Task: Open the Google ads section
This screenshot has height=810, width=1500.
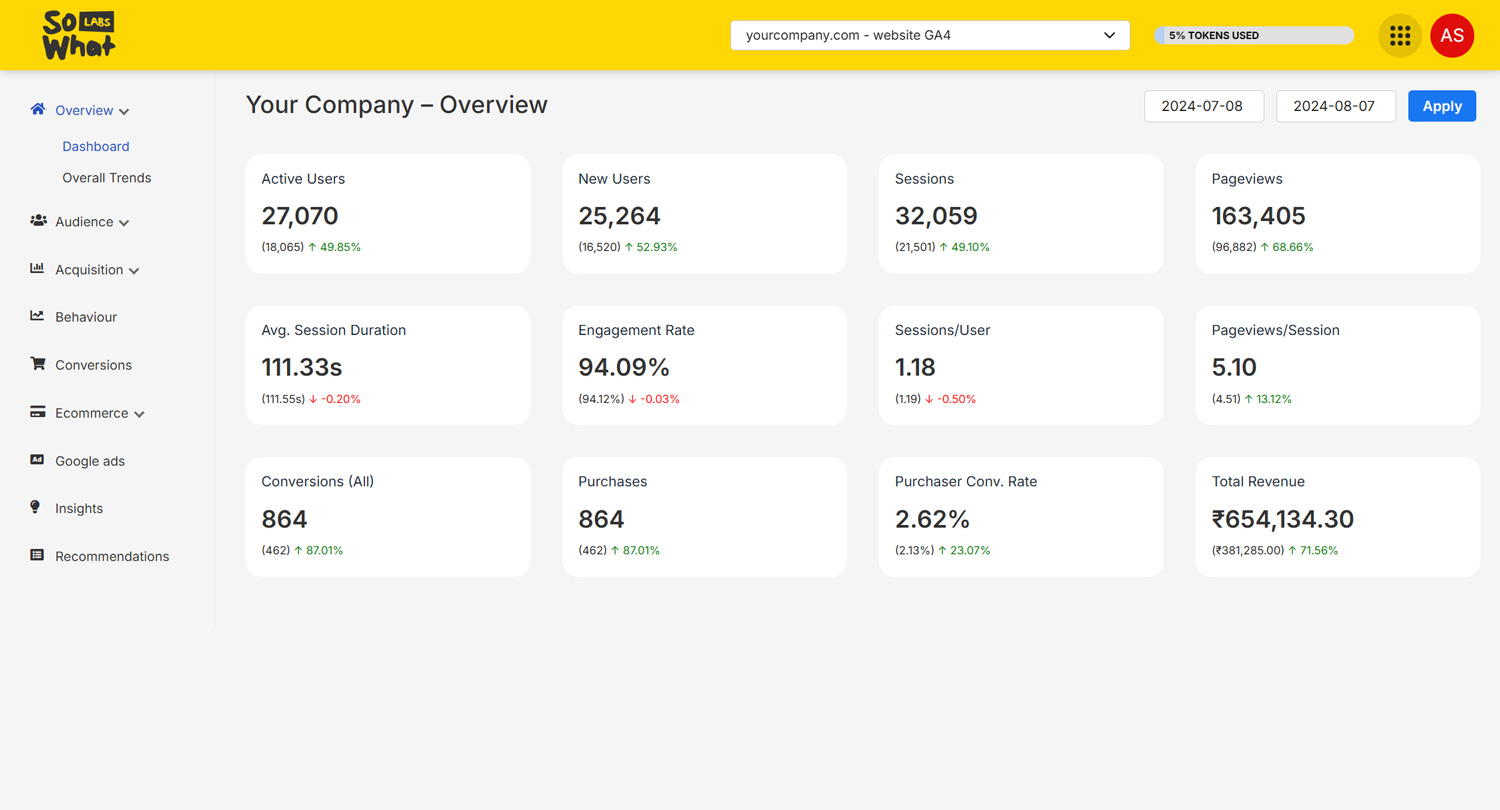Action: tap(90, 461)
